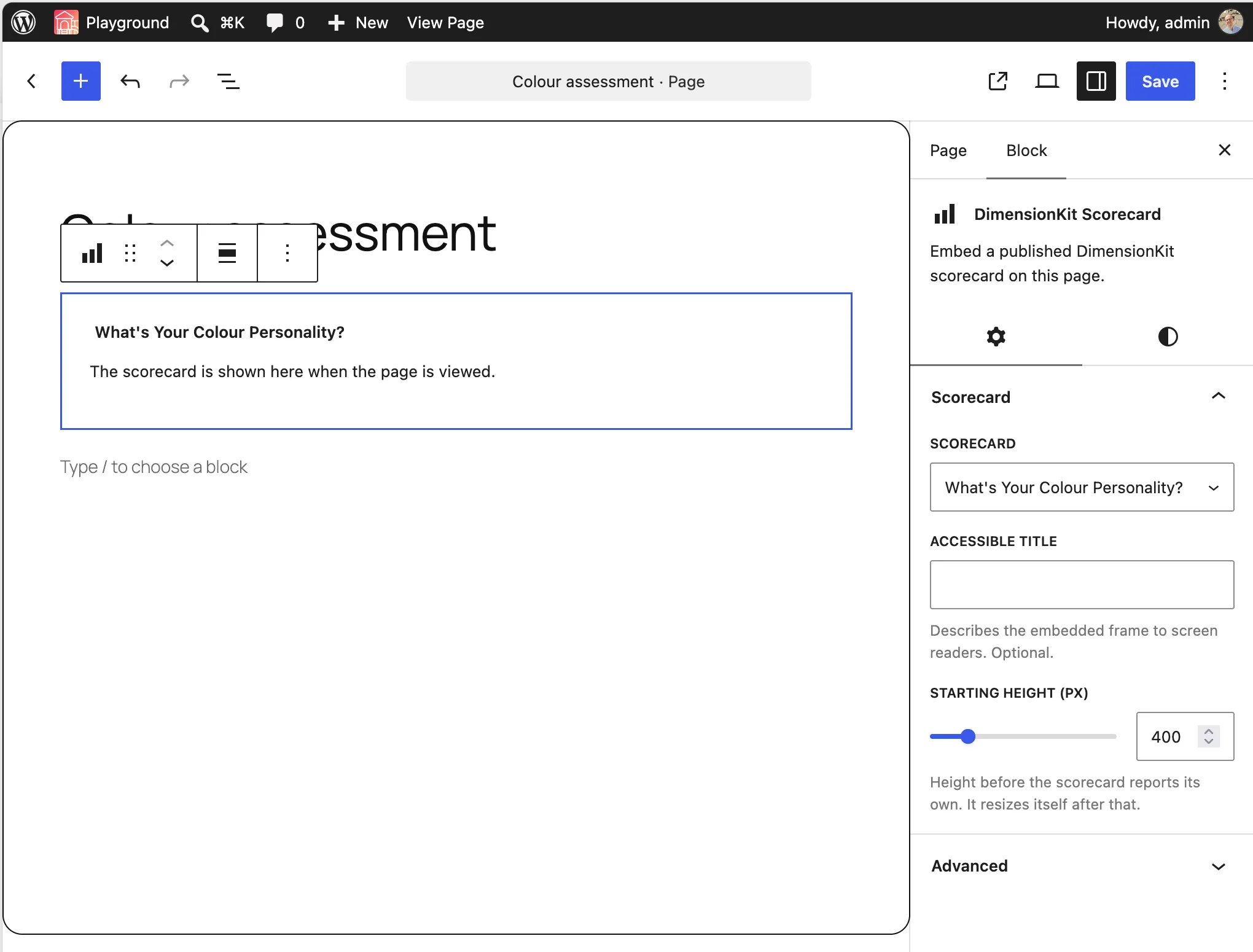Undo the last change
This screenshot has width=1253, height=952.
click(130, 81)
